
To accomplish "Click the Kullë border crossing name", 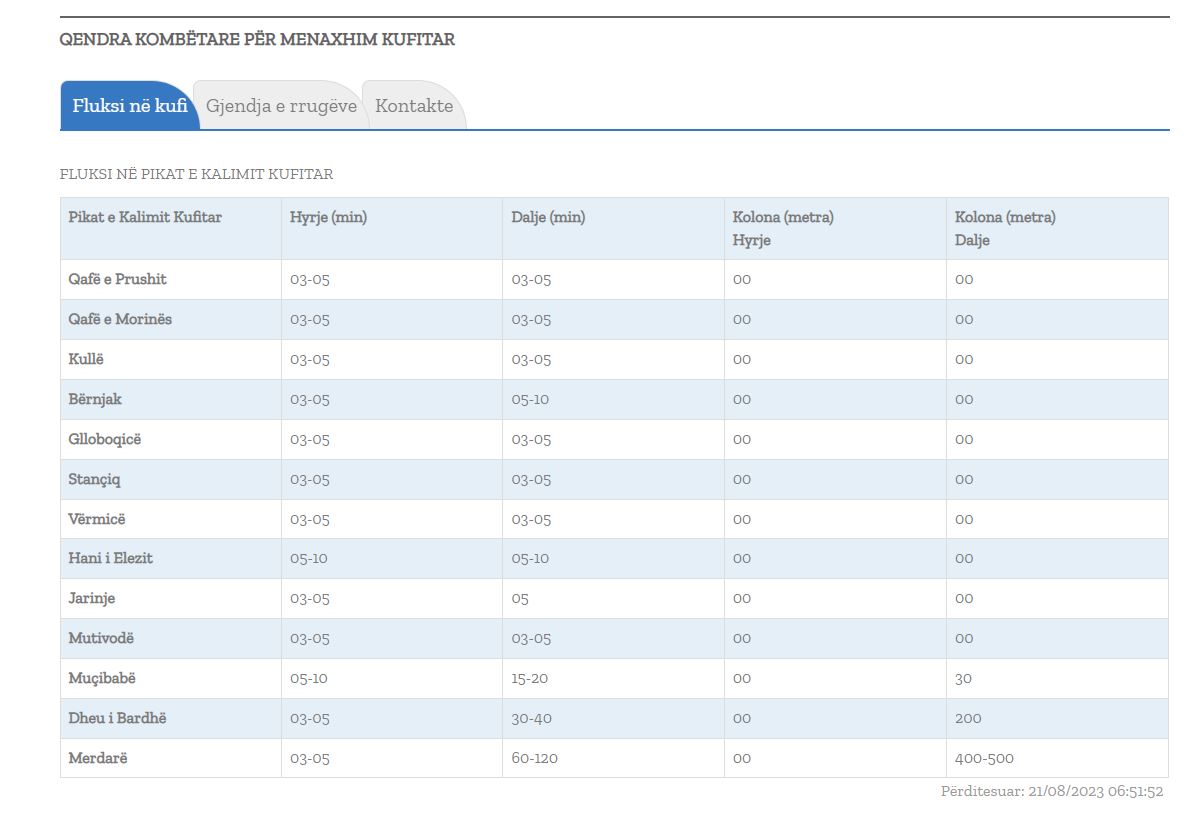I will click(86, 359).
